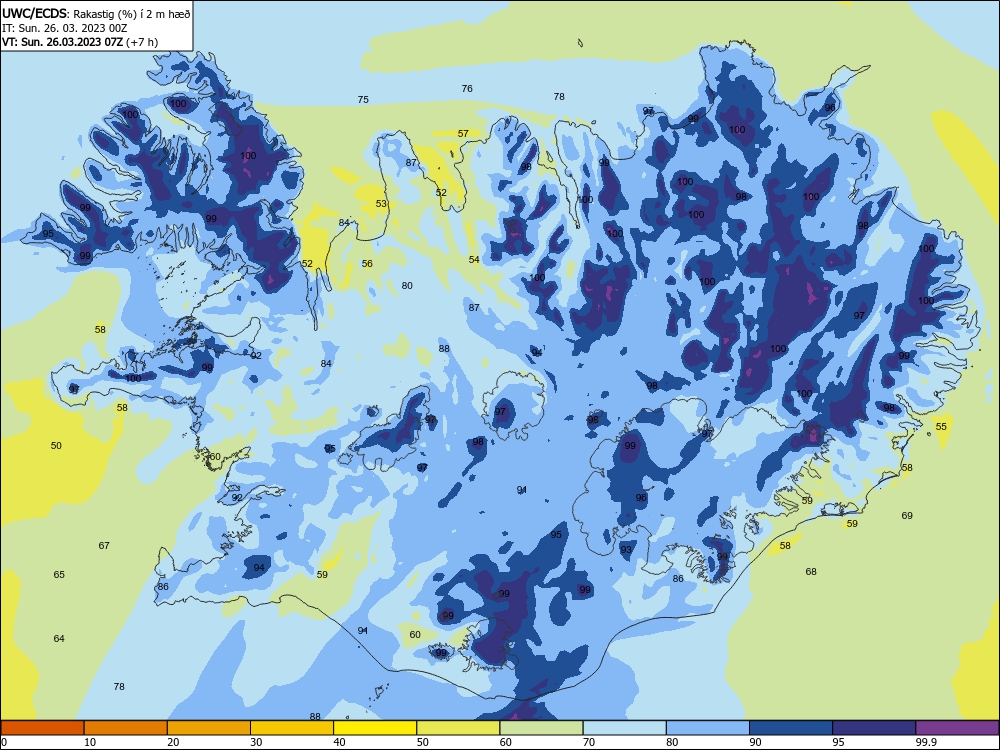Click the map value '75' in the northern sea
Screen dimensions: 1000x750
click(x=363, y=99)
